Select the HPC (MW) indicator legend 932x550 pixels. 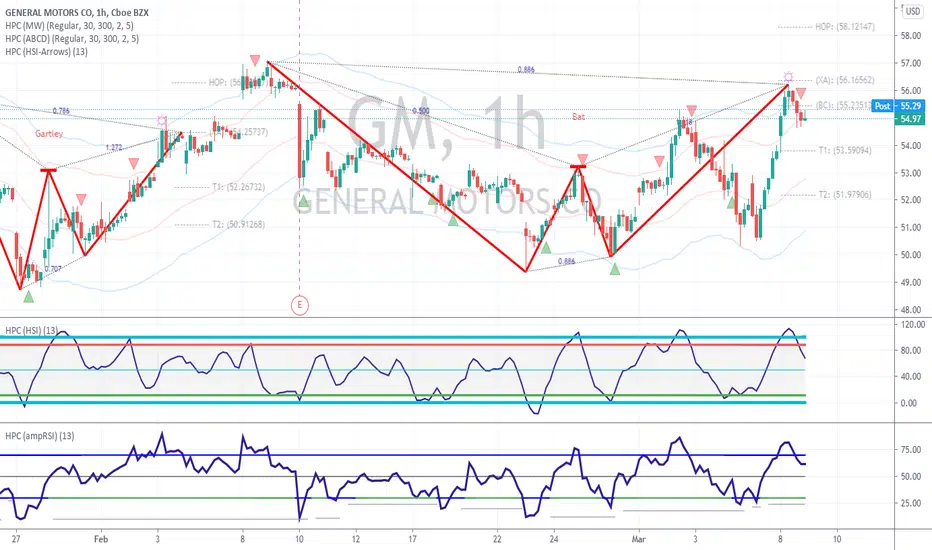tap(70, 26)
